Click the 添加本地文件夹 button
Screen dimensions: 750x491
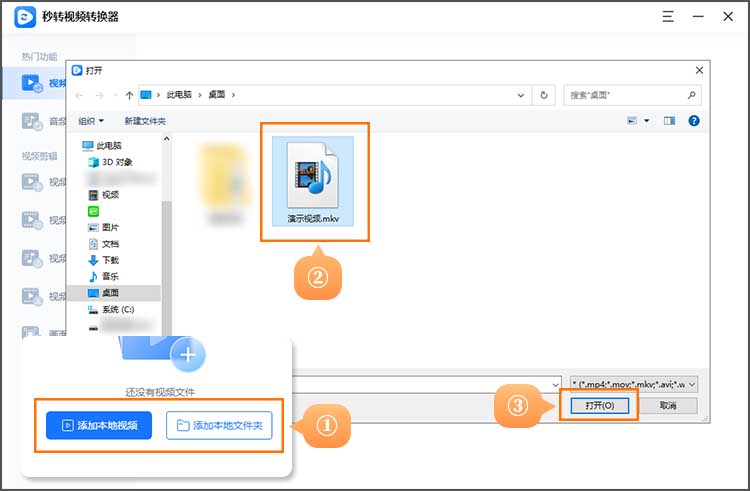click(219, 425)
